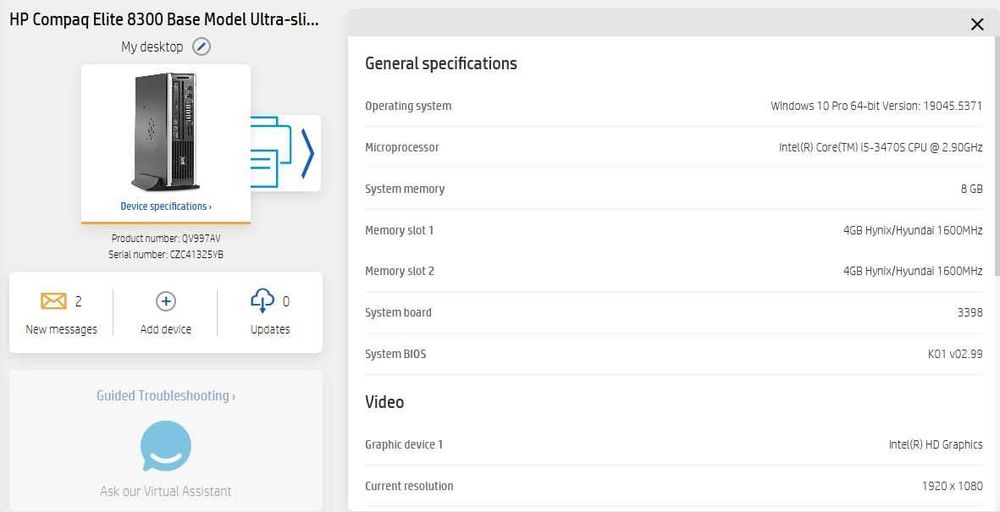Image resolution: width=1000 pixels, height=512 pixels.
Task: Open Guided Troubleshooting link
Action: point(166,395)
